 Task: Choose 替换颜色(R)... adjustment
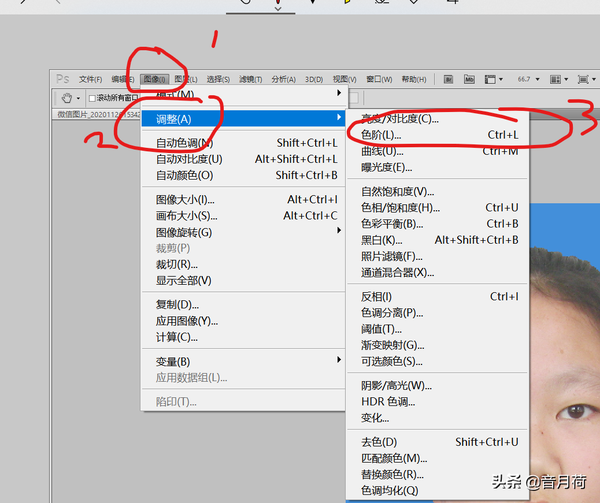tap(438, 475)
